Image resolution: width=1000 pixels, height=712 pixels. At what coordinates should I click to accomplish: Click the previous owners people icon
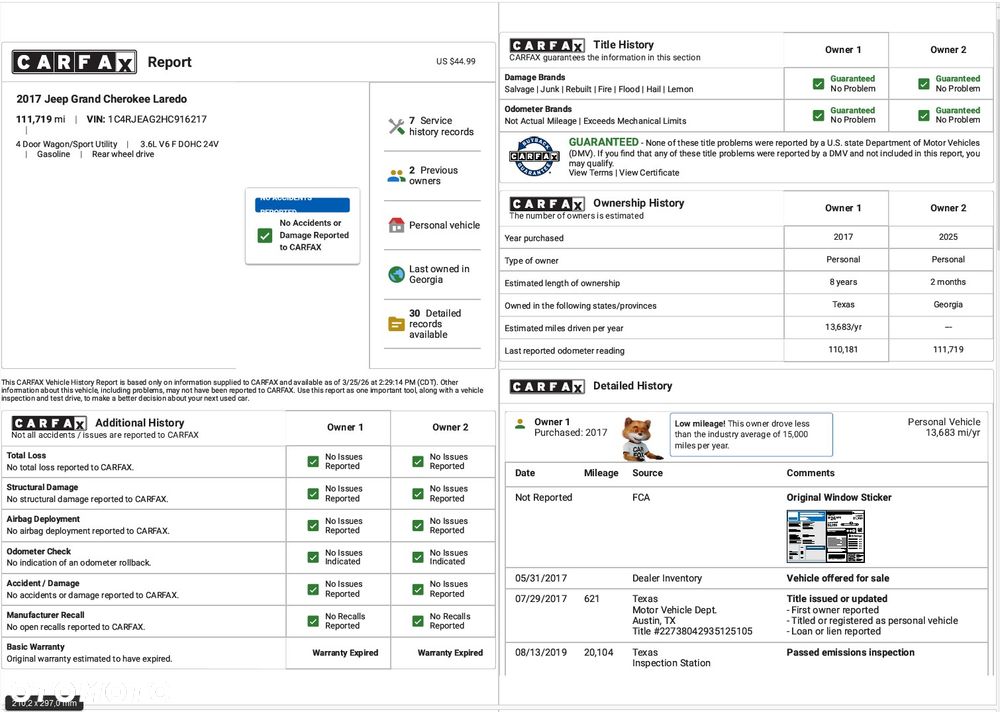(x=396, y=175)
